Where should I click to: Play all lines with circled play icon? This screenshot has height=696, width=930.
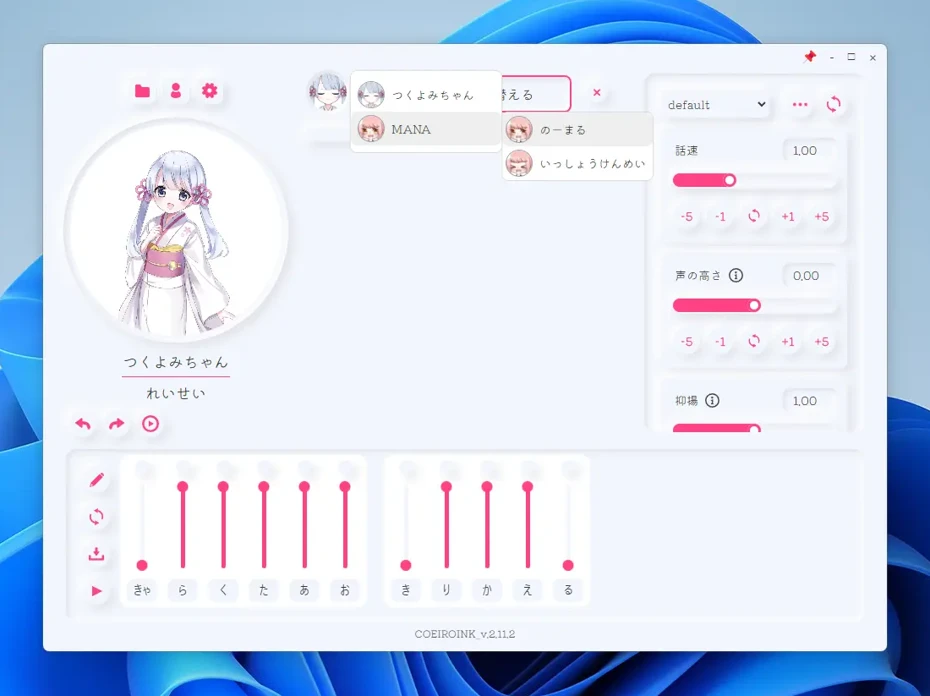point(151,424)
